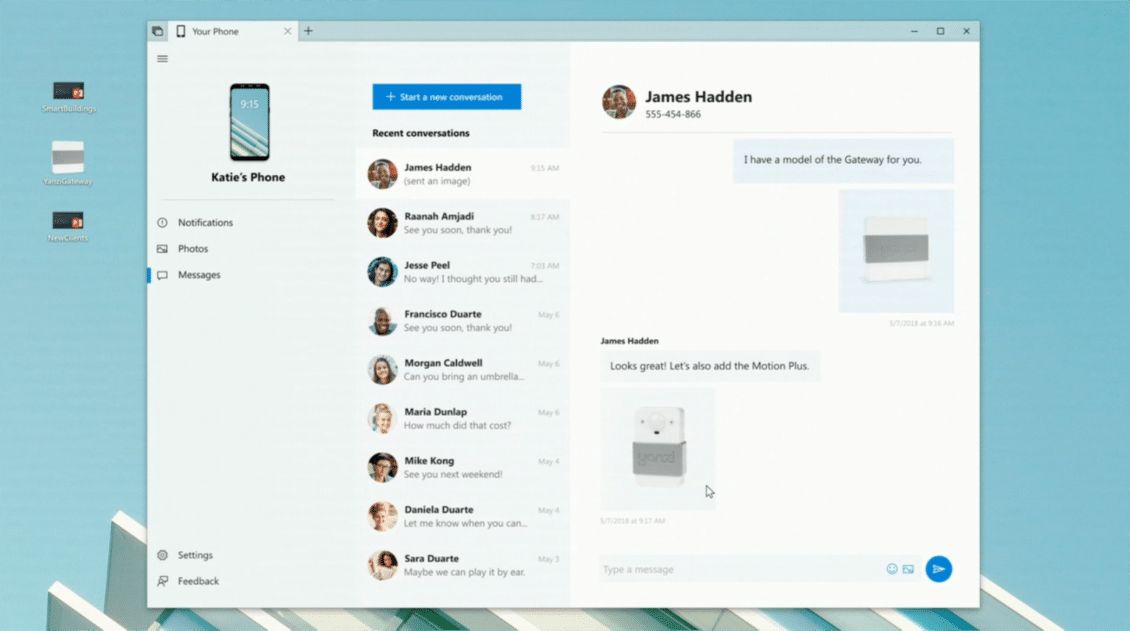1130x631 pixels.
Task: Open SmartBuildings PowerPoint file on desktop
Action: pos(68,96)
